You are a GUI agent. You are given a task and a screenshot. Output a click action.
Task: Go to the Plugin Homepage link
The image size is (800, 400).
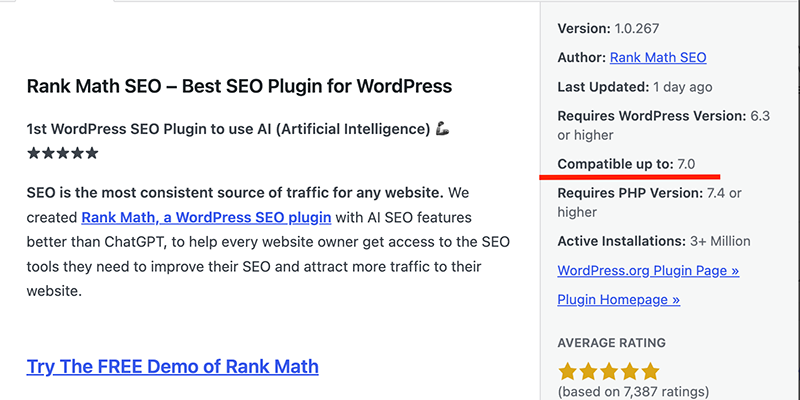pyautogui.click(x=618, y=299)
